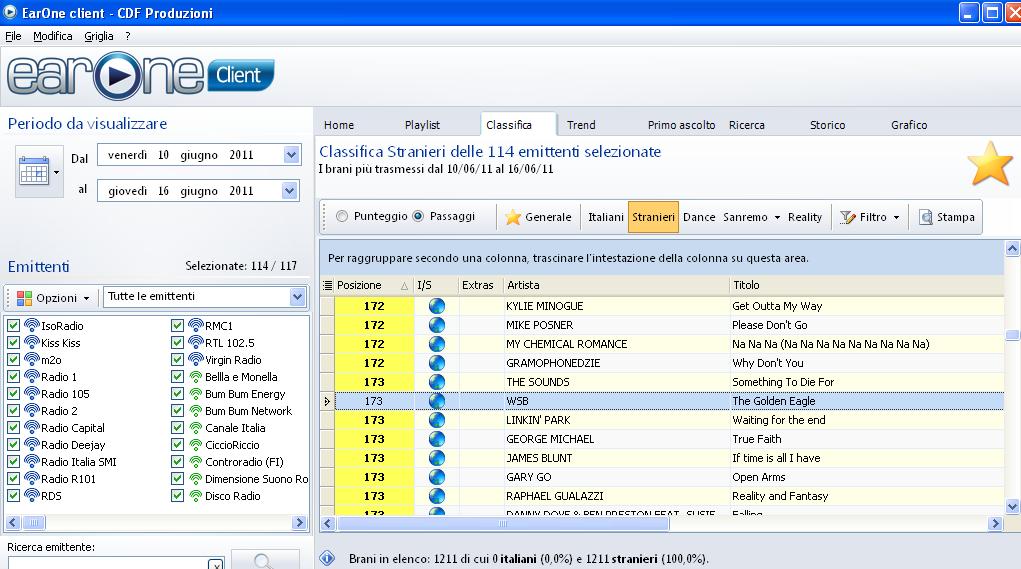Switch to the Grafico tab
This screenshot has width=1021, height=569.
pos(909,125)
